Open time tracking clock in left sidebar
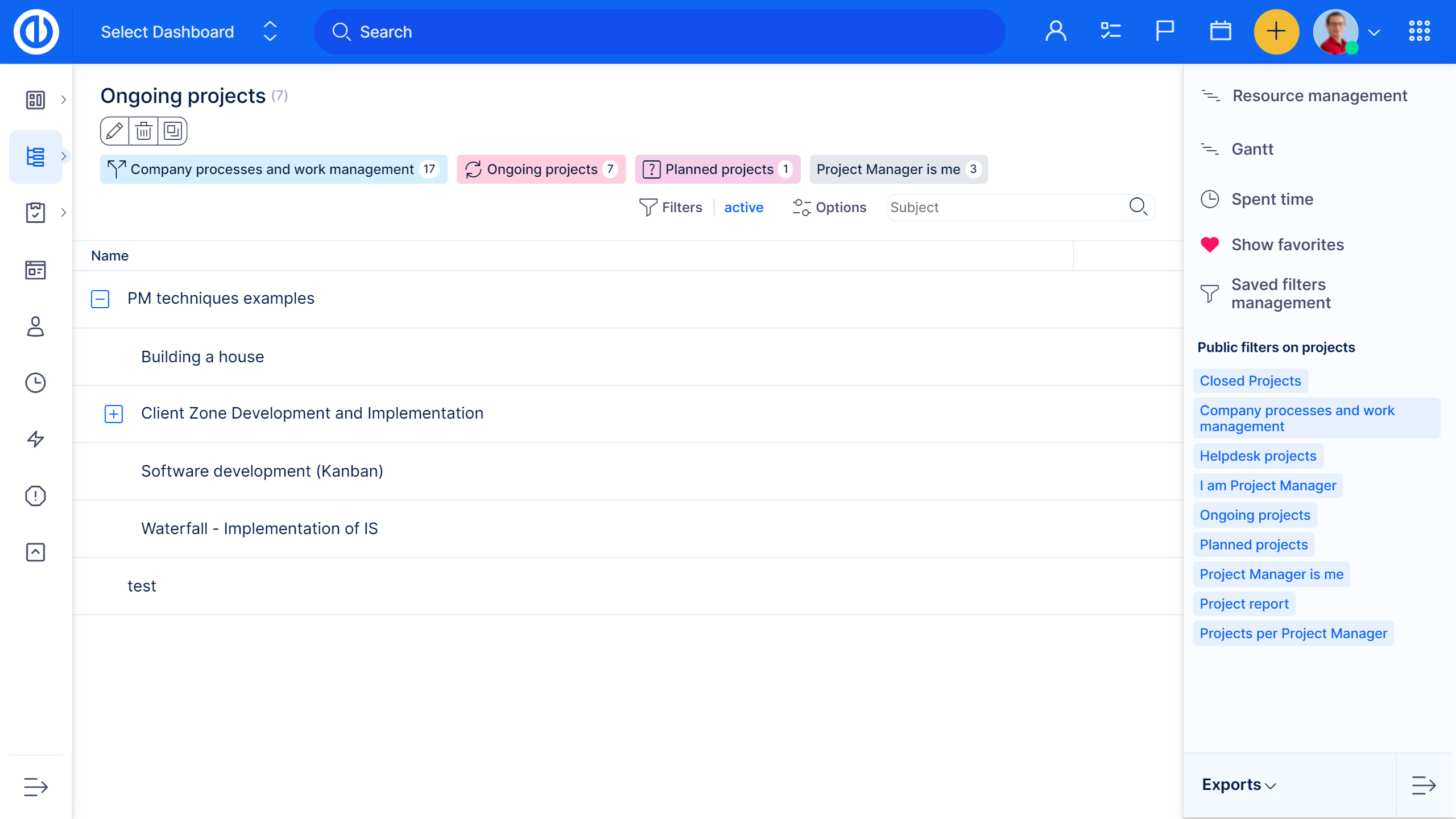The image size is (1456, 819). (35, 383)
